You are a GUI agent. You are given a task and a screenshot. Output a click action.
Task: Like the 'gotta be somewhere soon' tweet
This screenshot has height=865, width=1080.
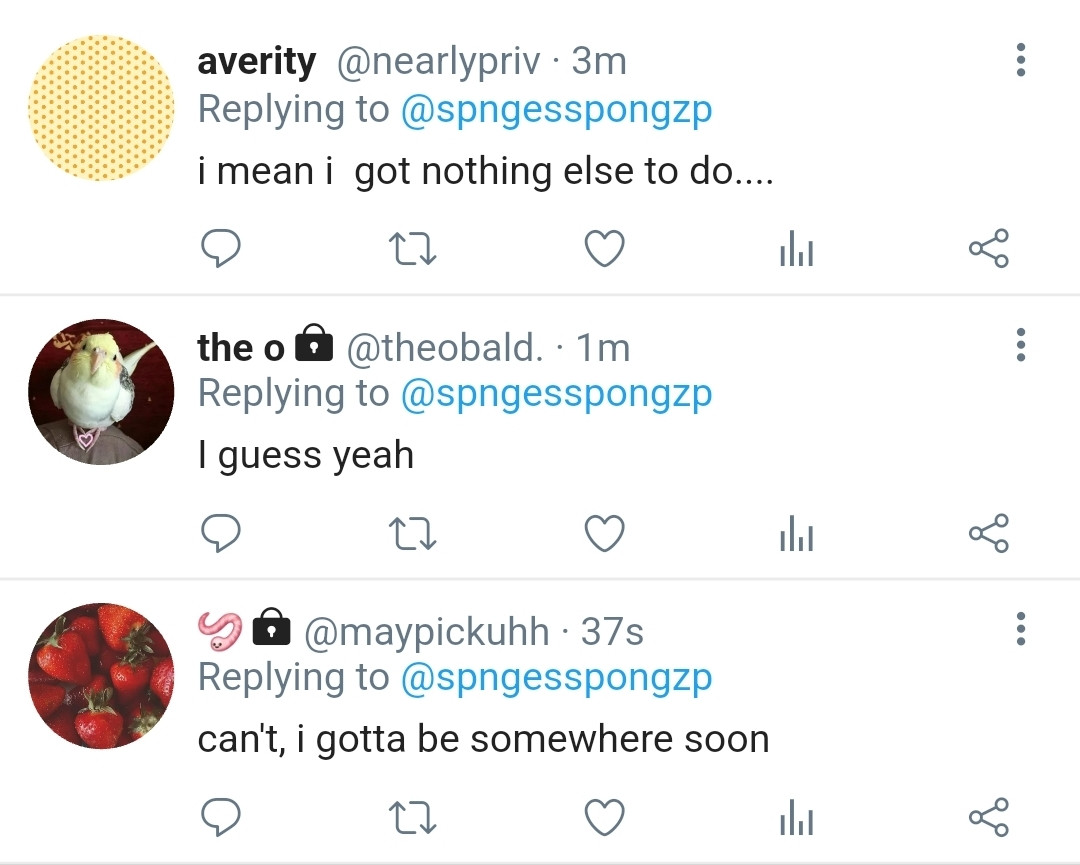(605, 817)
